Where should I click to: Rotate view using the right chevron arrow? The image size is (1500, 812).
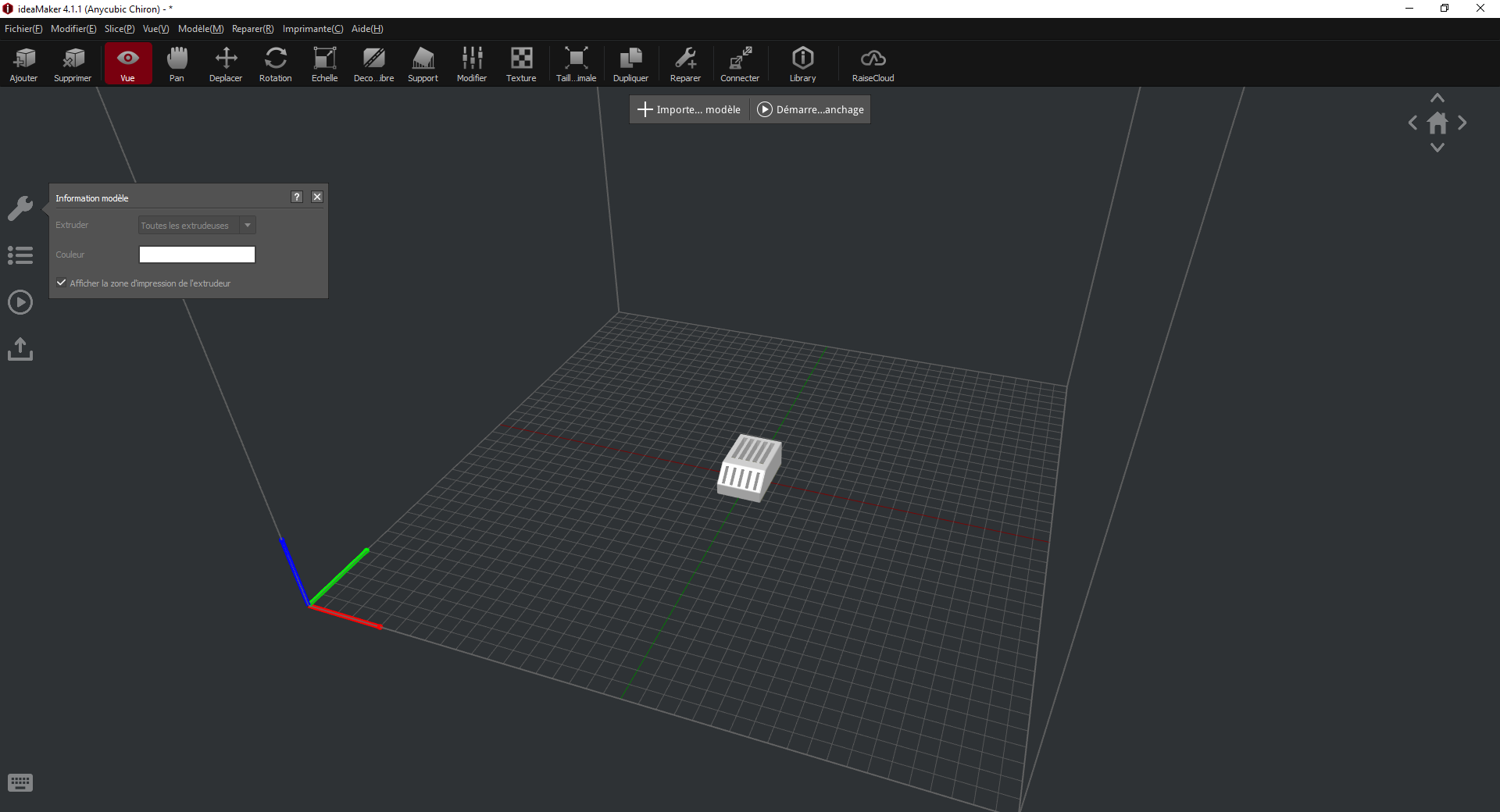(1462, 123)
